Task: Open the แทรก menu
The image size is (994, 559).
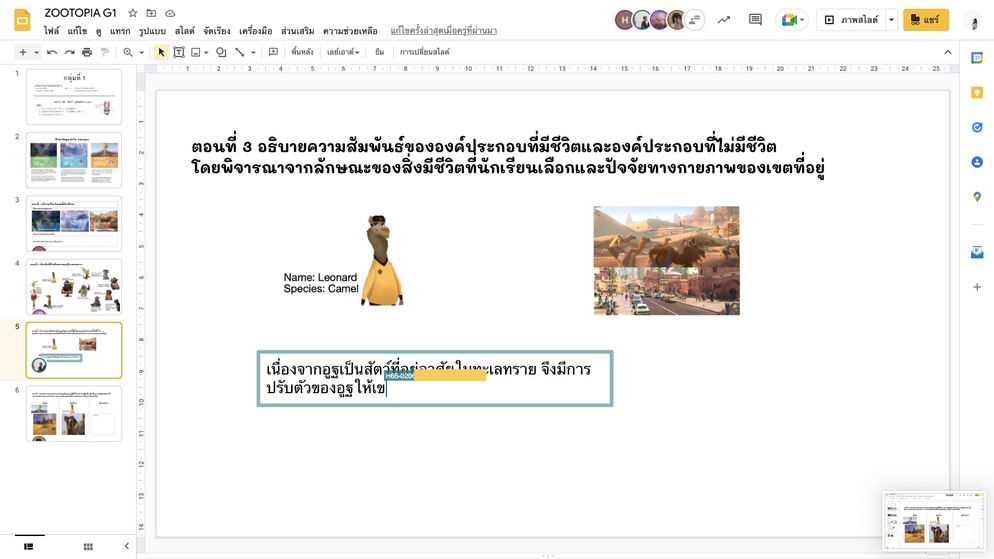Action: [x=120, y=30]
